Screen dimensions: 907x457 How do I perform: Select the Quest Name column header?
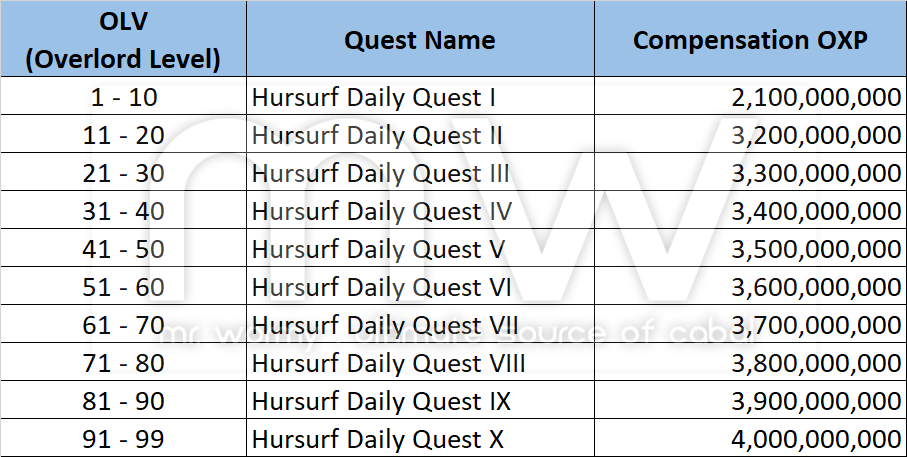point(419,41)
